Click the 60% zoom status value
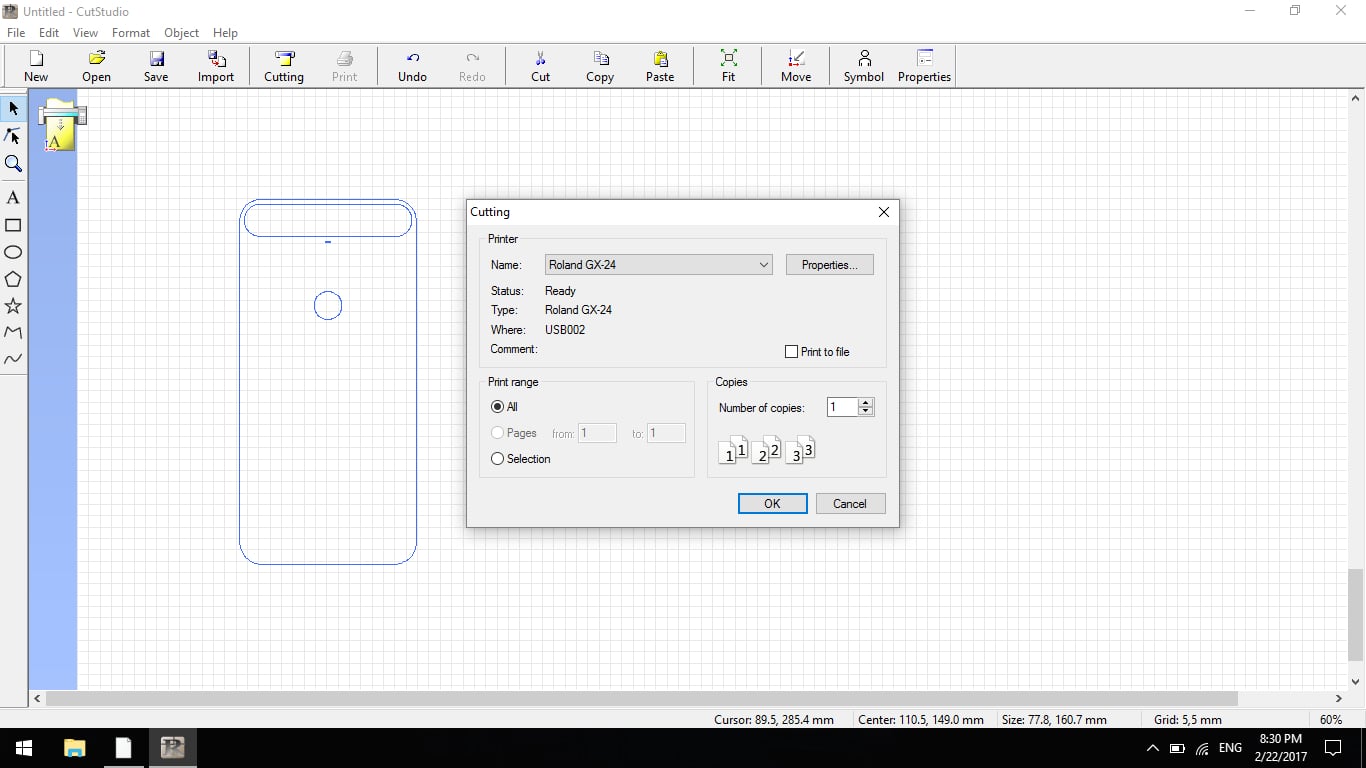Screen dimensions: 1366x768 pos(1330,719)
